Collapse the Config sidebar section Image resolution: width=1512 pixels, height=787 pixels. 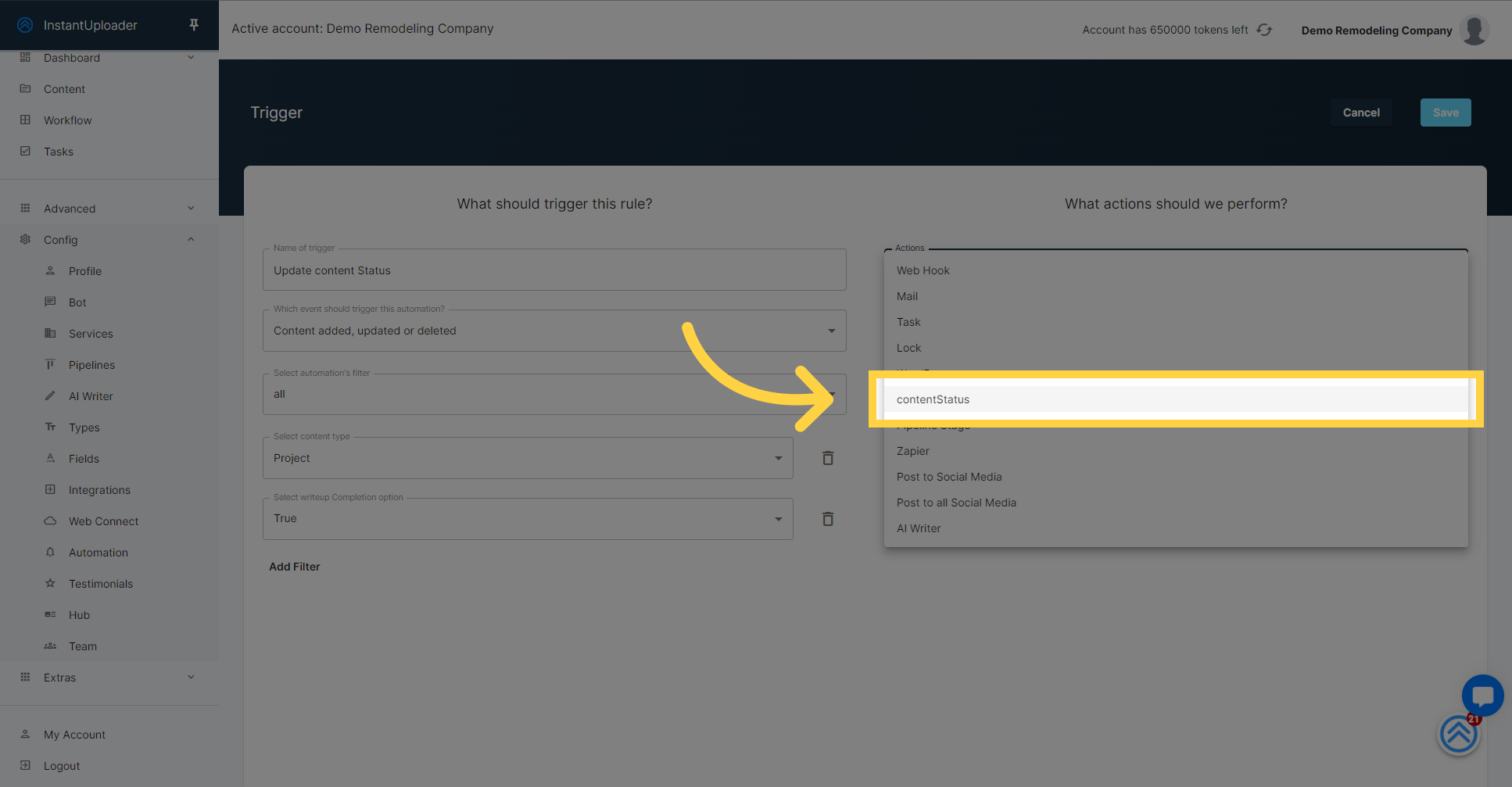pyautogui.click(x=109, y=240)
